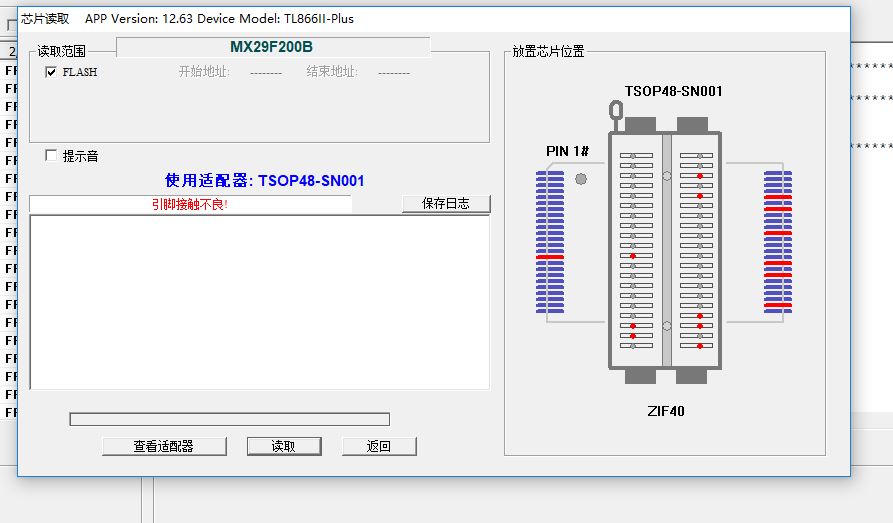Image resolution: width=893 pixels, height=523 pixels.
Task: Start reading with the 读取 button
Action: [283, 446]
